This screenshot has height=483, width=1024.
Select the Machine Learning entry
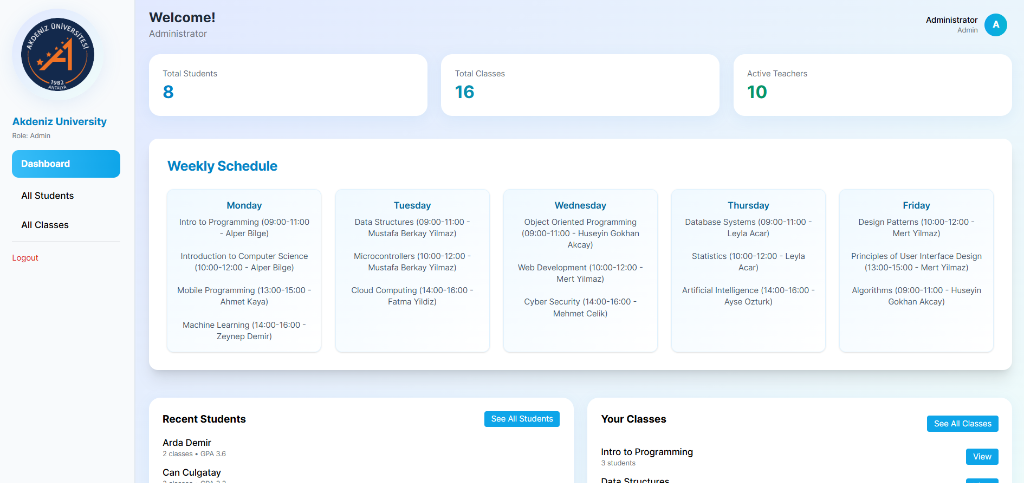pyautogui.click(x=244, y=330)
